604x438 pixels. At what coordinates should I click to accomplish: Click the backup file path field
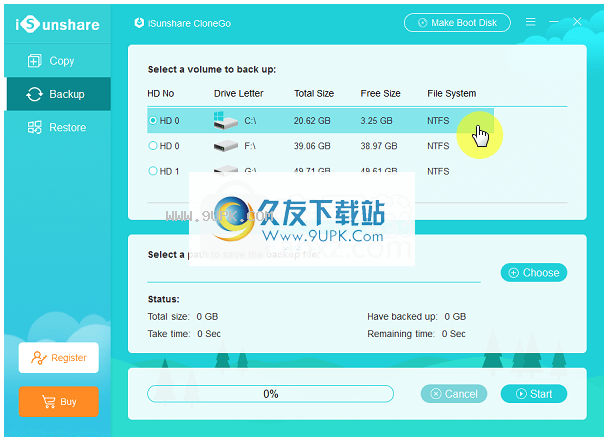pyautogui.click(x=314, y=273)
